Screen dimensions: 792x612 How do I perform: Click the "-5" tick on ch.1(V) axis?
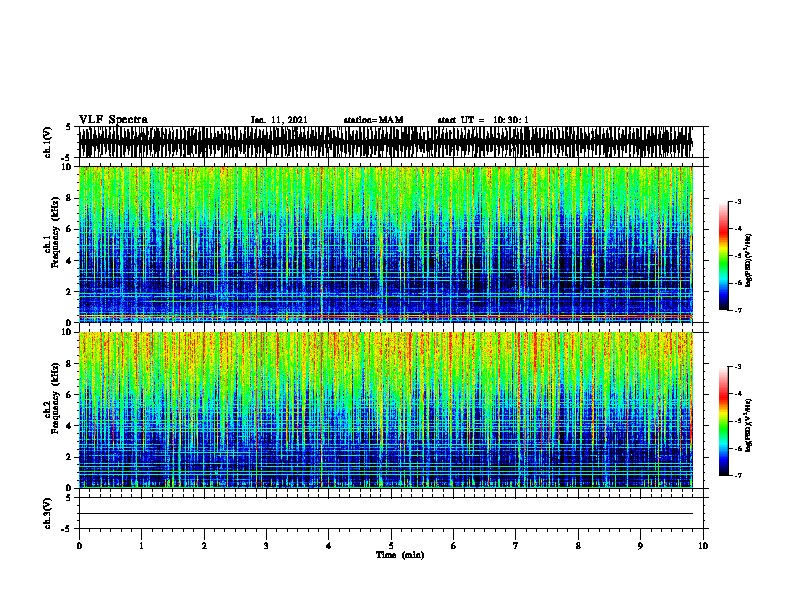[x=67, y=158]
